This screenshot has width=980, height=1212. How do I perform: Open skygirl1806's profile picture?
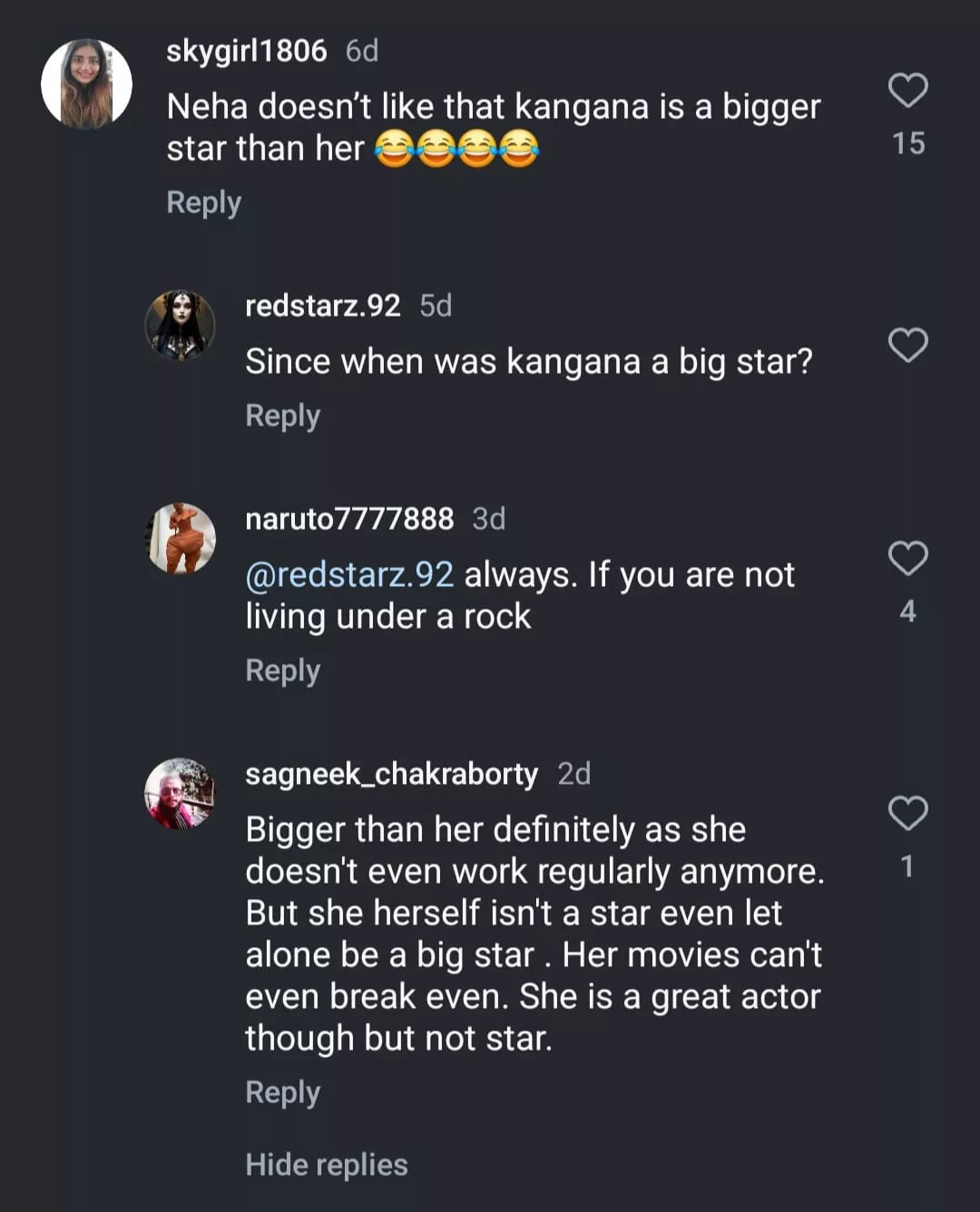click(87, 83)
